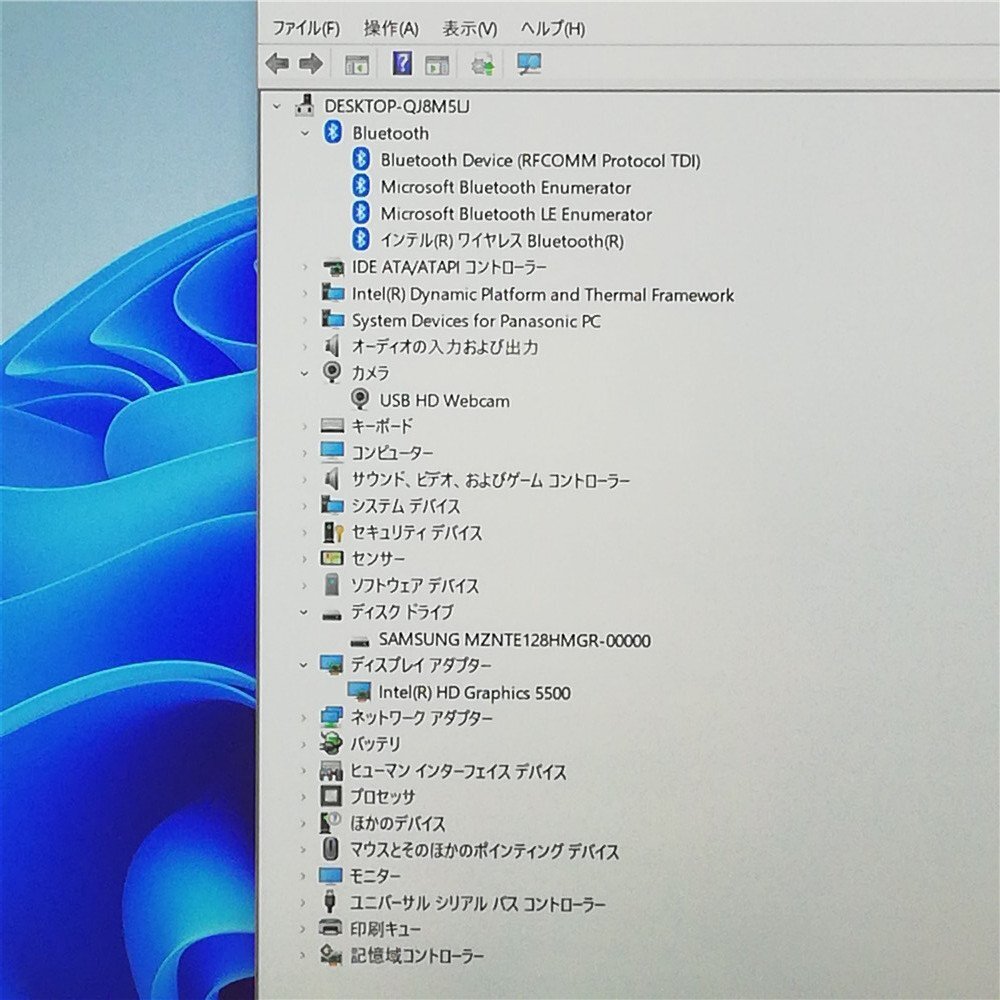The width and height of the screenshot is (1000, 1000).
Task: Collapse the ディスク ドライブ category
Action: [x=304, y=612]
